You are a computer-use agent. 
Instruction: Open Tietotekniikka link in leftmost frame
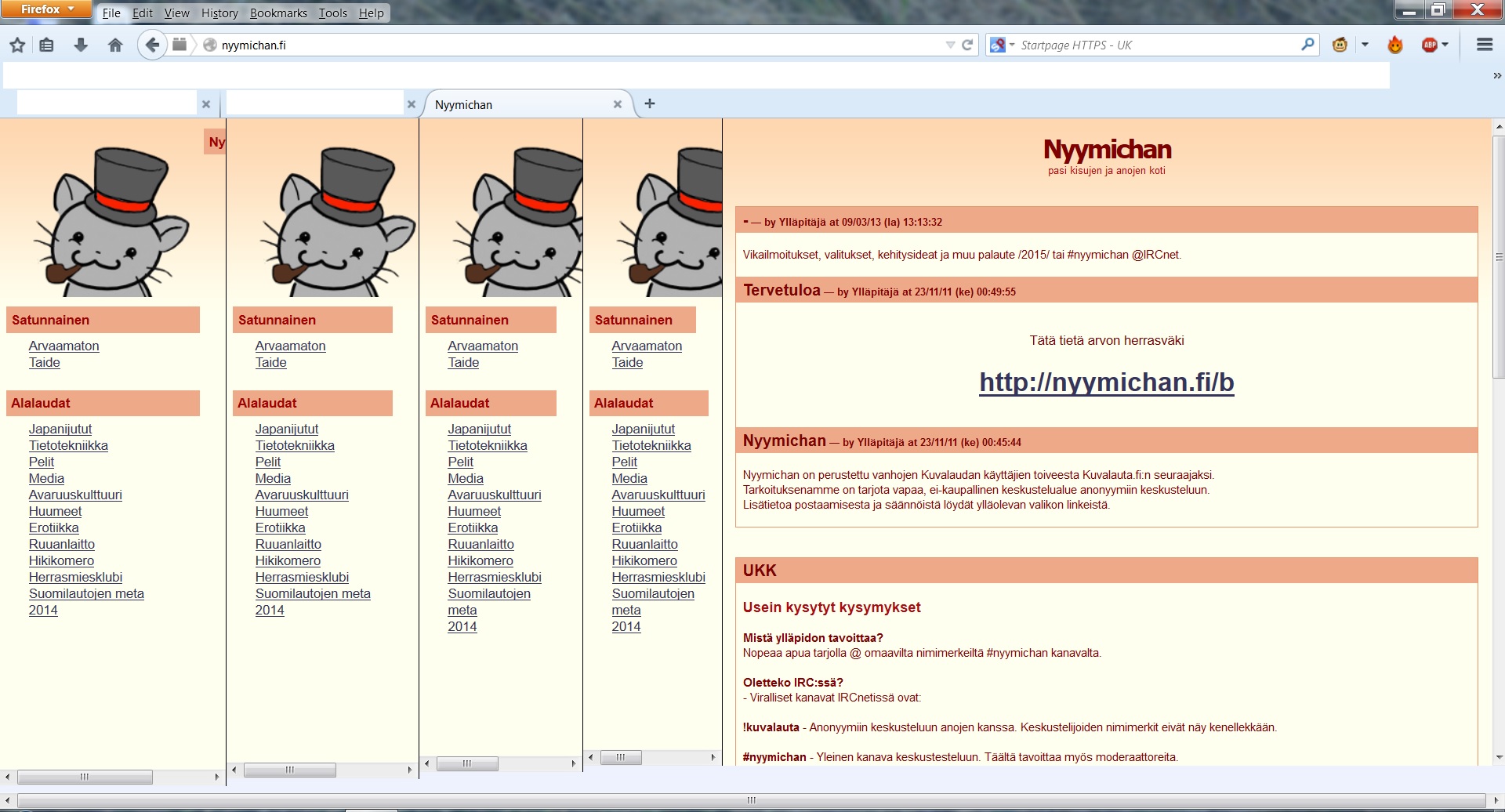coord(68,446)
